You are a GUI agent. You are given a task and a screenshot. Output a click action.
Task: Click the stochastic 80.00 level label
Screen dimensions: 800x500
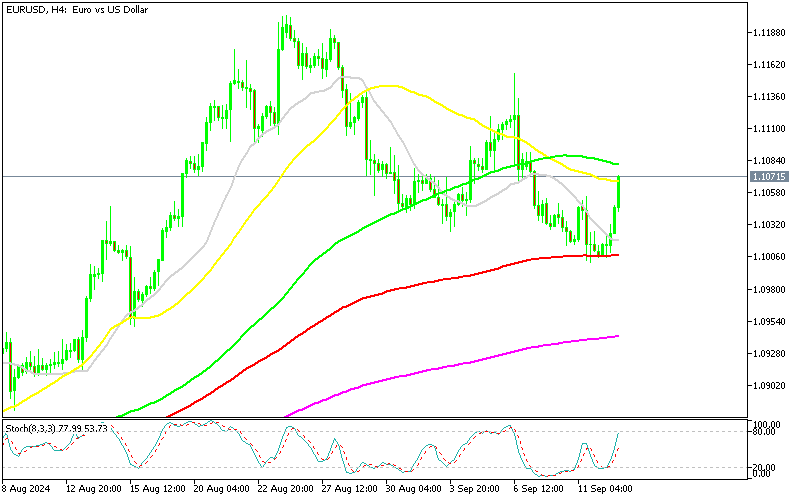(766, 433)
